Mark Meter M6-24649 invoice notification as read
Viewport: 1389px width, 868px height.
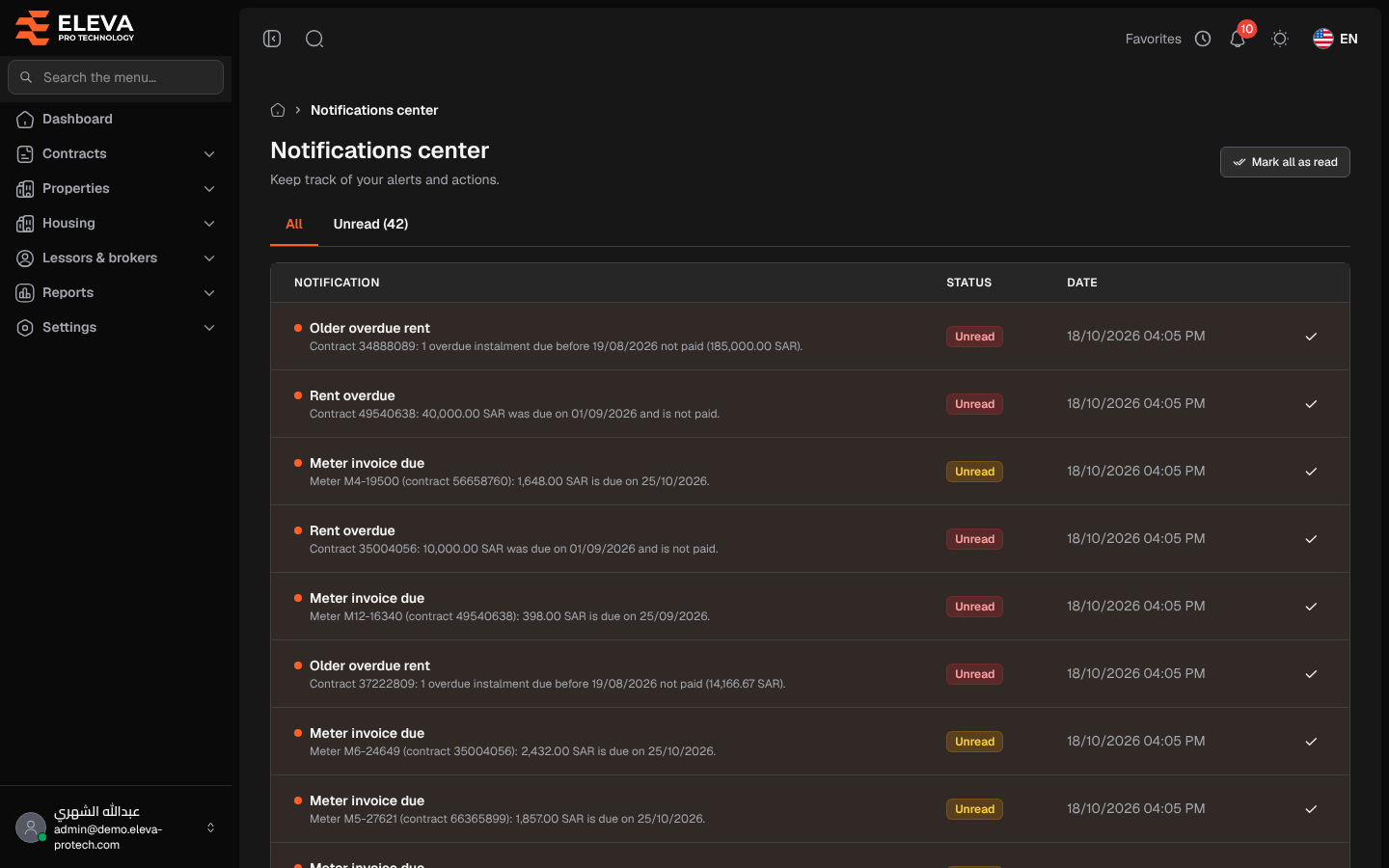click(x=1311, y=742)
